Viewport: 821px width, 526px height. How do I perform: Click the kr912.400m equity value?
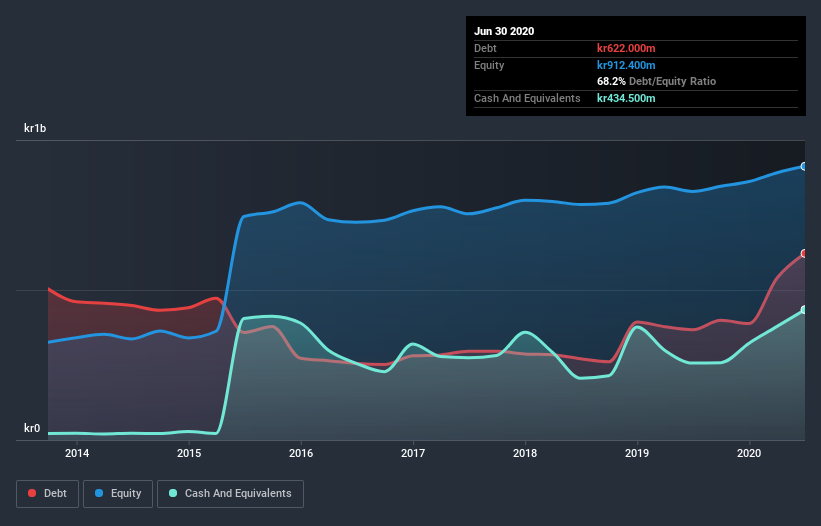626,65
